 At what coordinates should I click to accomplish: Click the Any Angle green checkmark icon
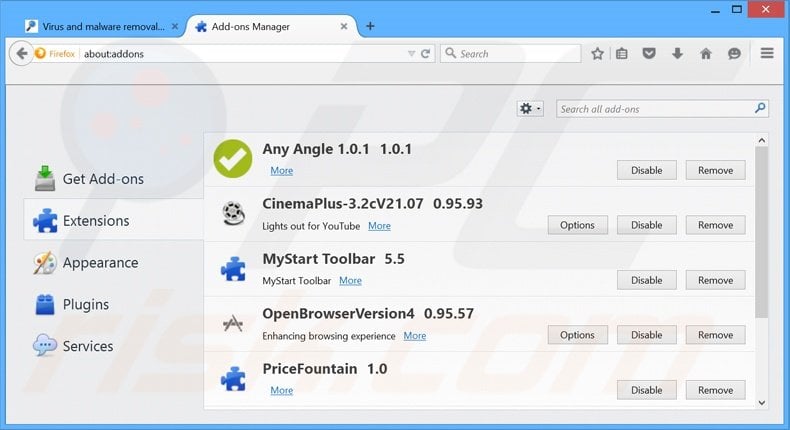point(233,159)
